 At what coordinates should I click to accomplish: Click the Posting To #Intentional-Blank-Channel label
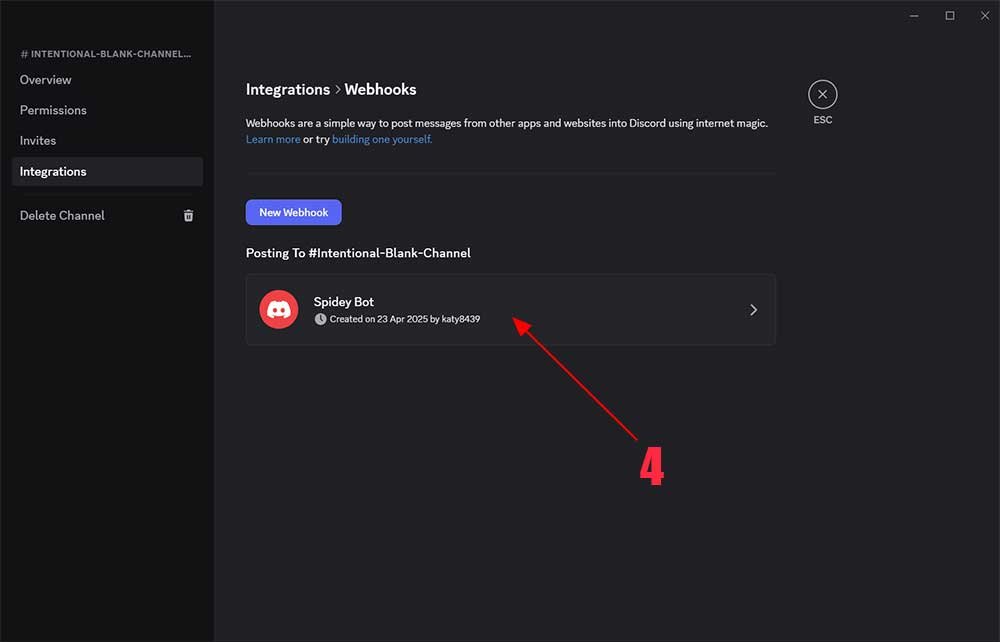tap(358, 253)
